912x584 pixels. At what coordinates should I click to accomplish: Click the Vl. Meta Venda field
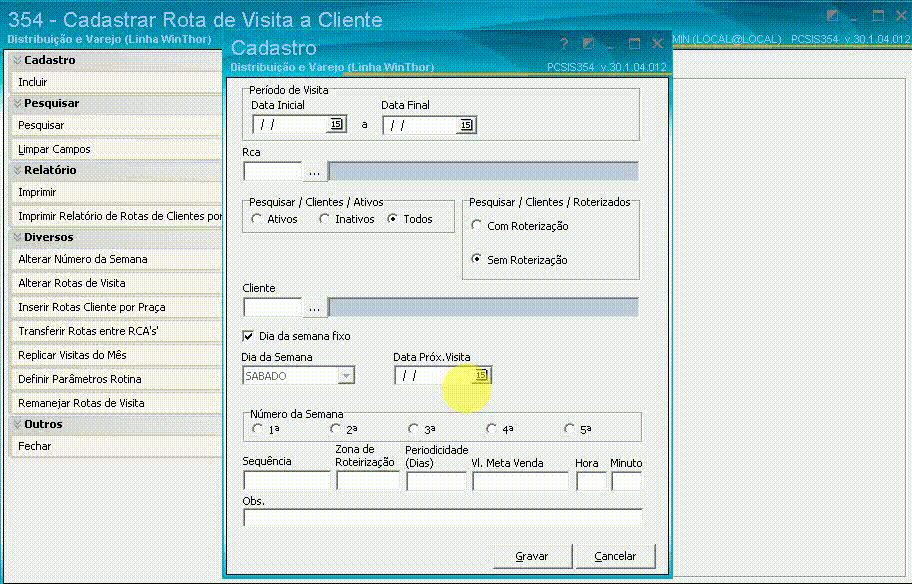[x=520, y=481]
